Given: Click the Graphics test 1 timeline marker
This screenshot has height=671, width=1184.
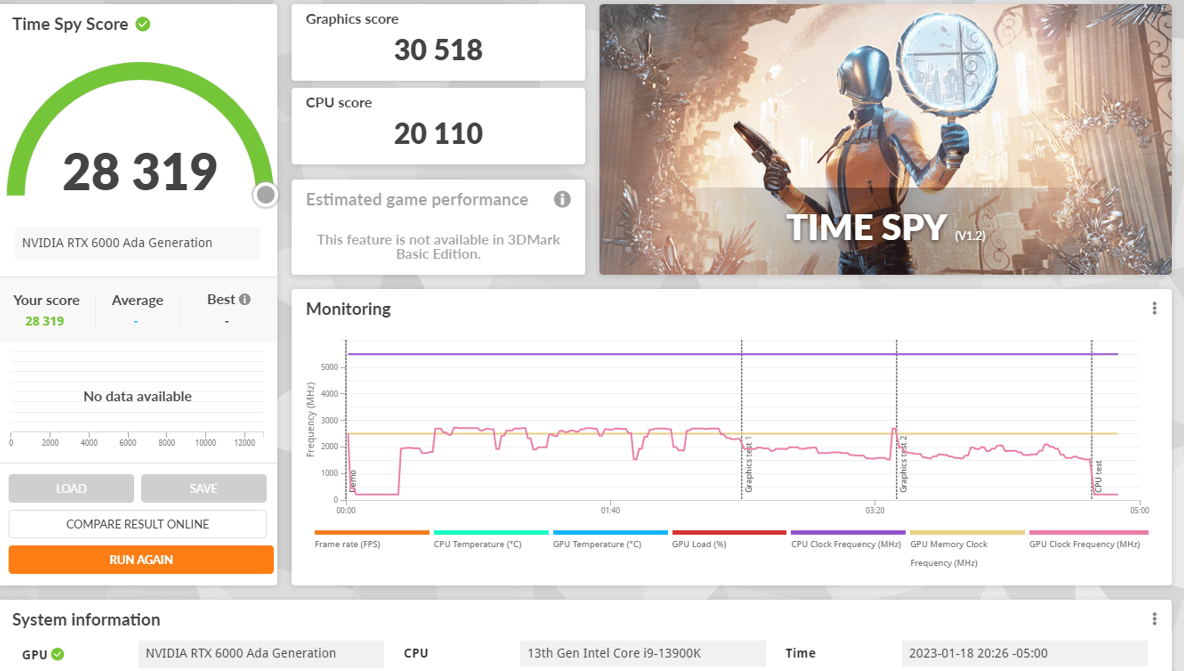Looking at the screenshot, I should click(x=748, y=465).
